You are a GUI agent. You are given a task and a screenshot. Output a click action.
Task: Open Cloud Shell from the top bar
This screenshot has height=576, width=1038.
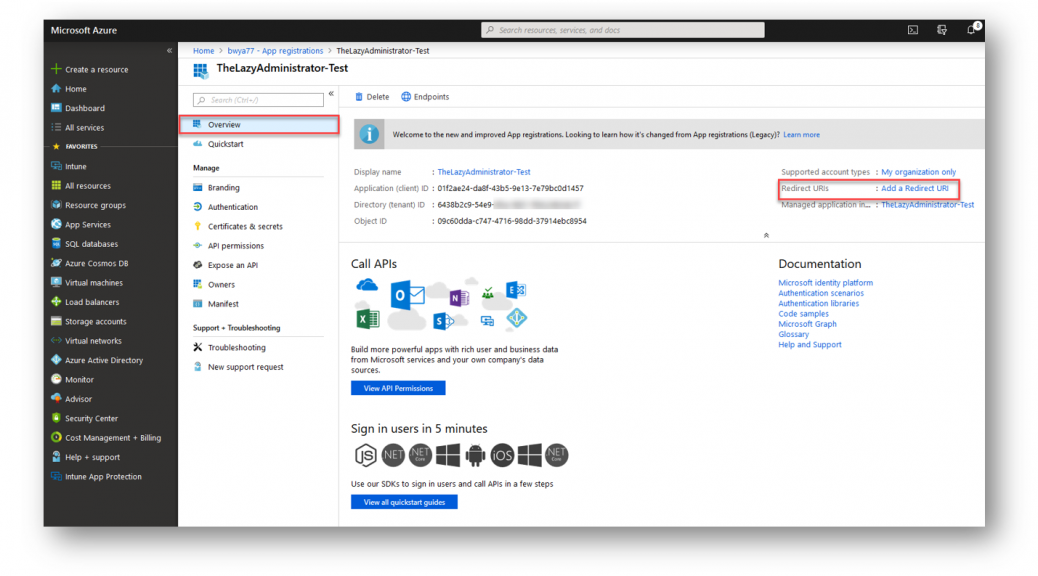click(x=913, y=30)
